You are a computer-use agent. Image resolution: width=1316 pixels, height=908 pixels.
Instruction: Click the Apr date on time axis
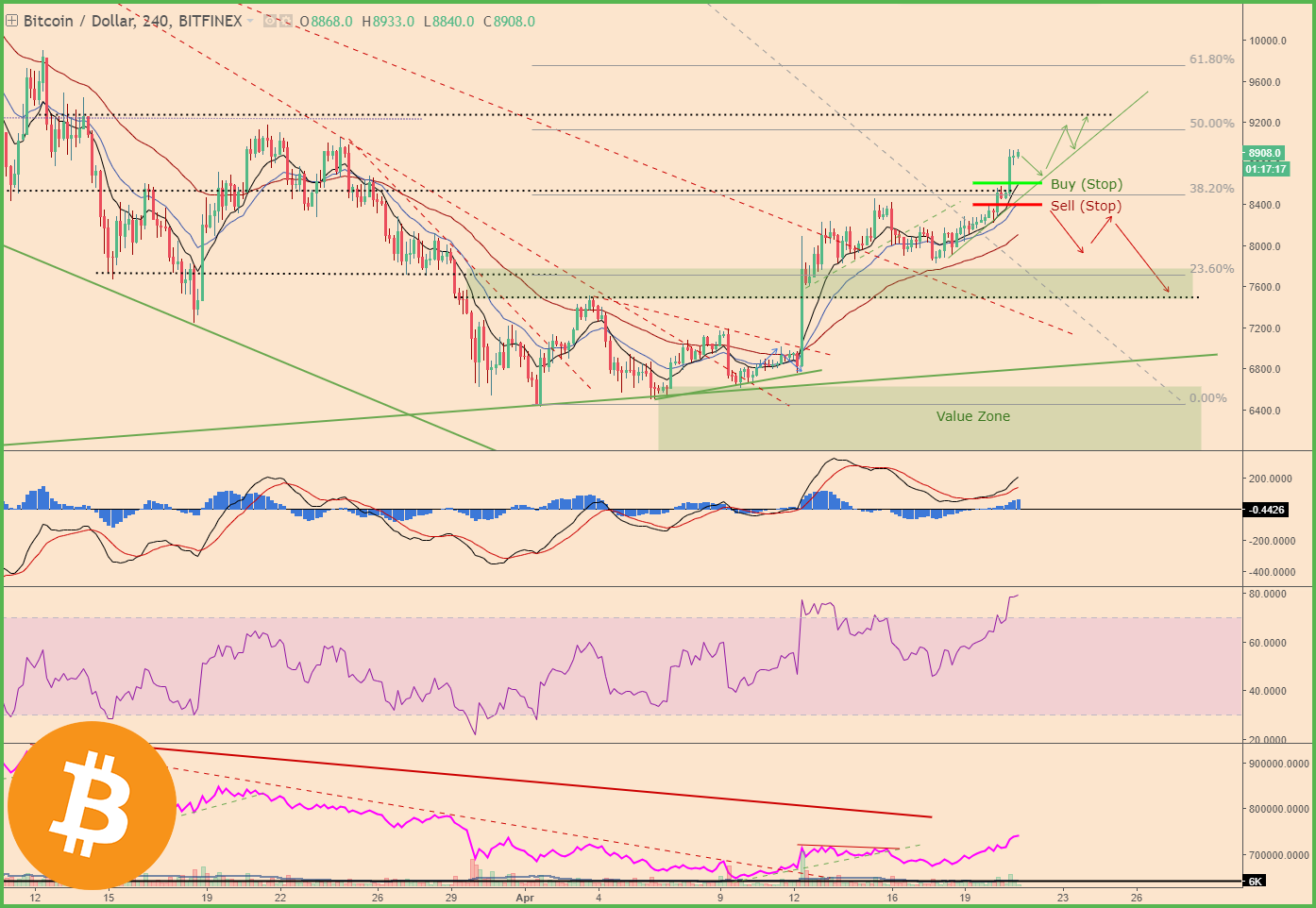[x=525, y=898]
